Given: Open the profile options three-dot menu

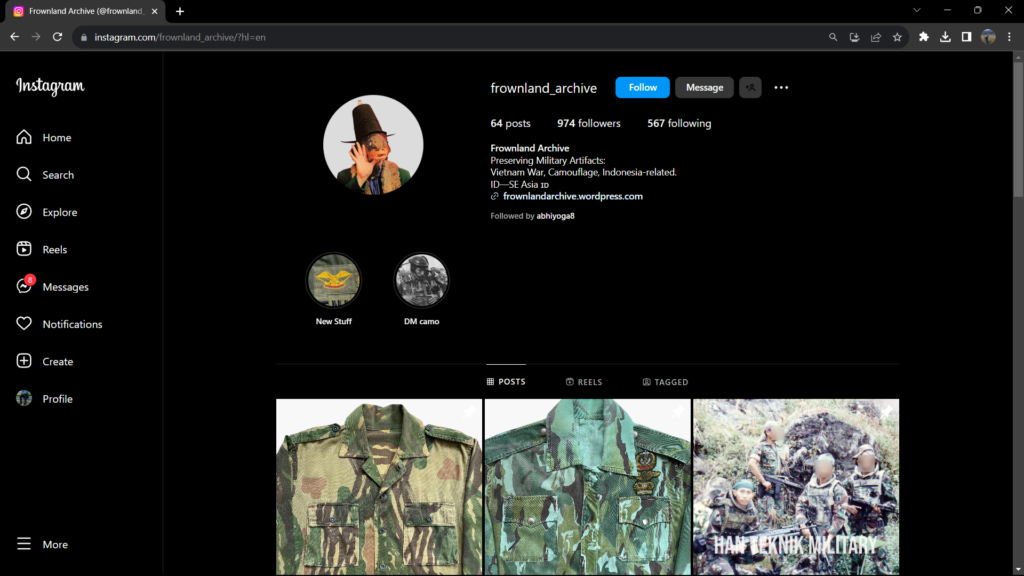Looking at the screenshot, I should (781, 88).
